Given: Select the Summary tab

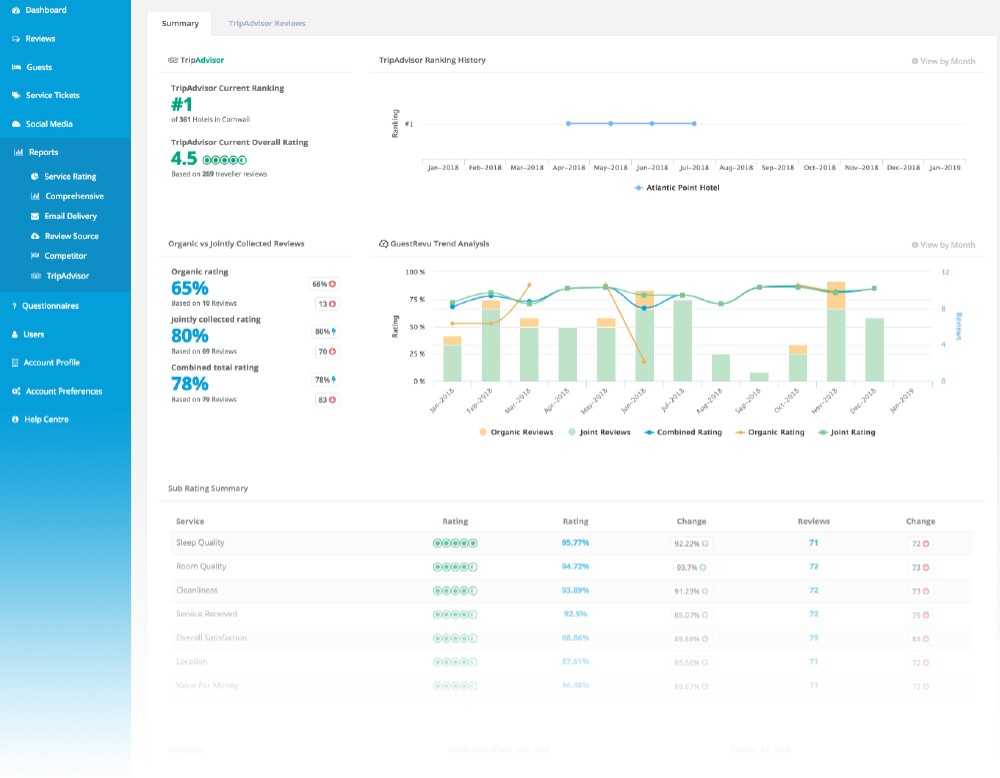Looking at the screenshot, I should 180,23.
